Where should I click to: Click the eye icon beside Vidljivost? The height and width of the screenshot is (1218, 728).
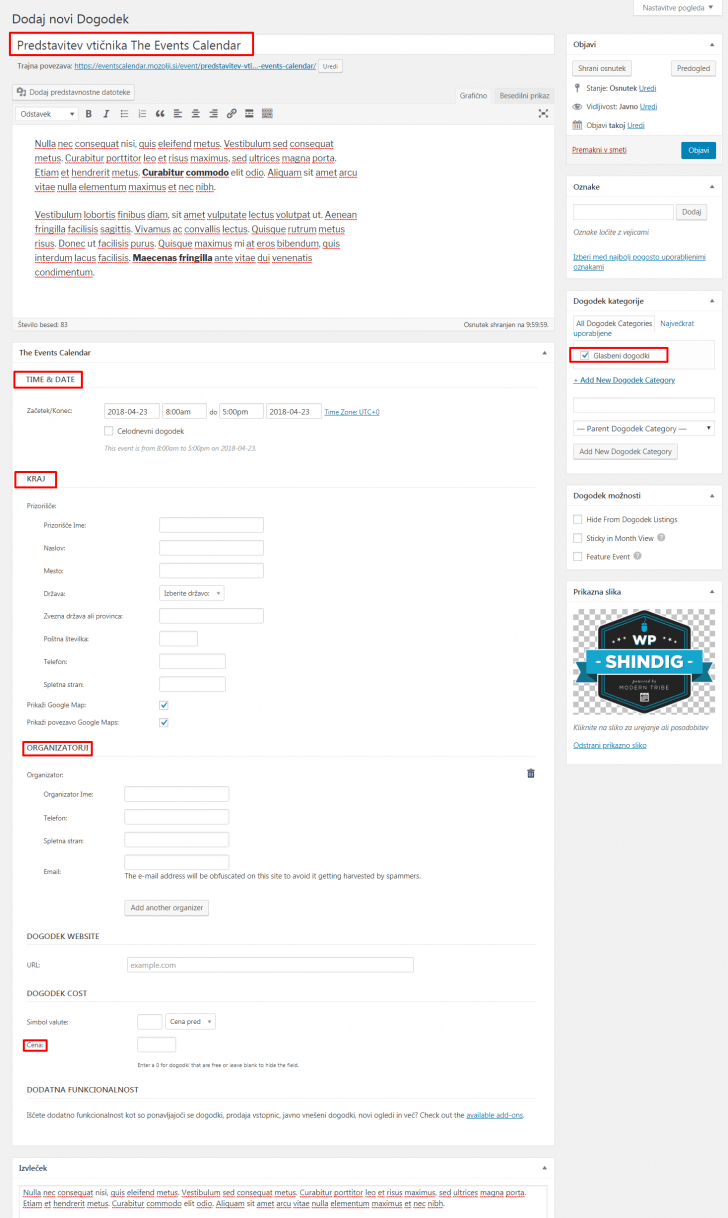click(x=577, y=106)
